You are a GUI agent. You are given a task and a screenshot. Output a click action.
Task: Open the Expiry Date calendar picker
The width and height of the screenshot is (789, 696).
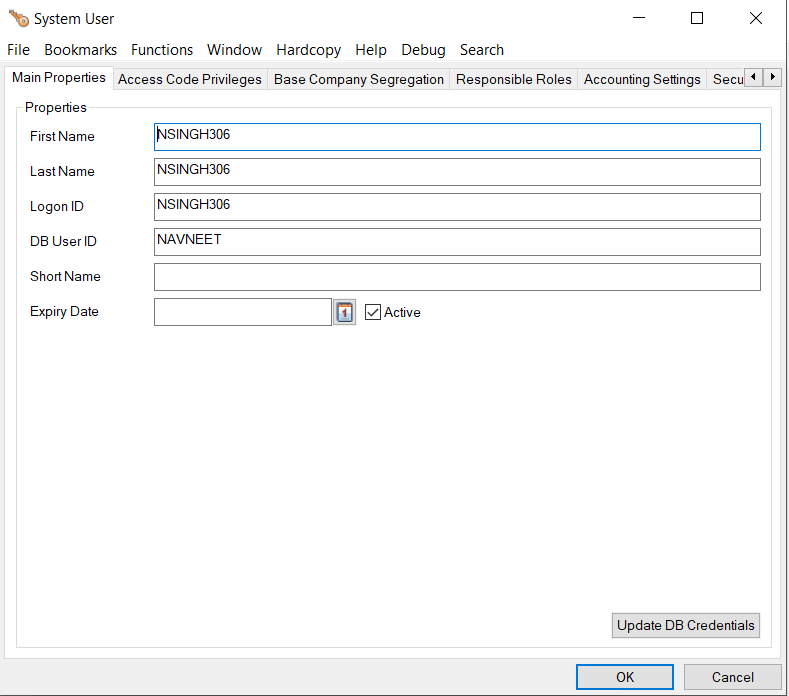[344, 312]
